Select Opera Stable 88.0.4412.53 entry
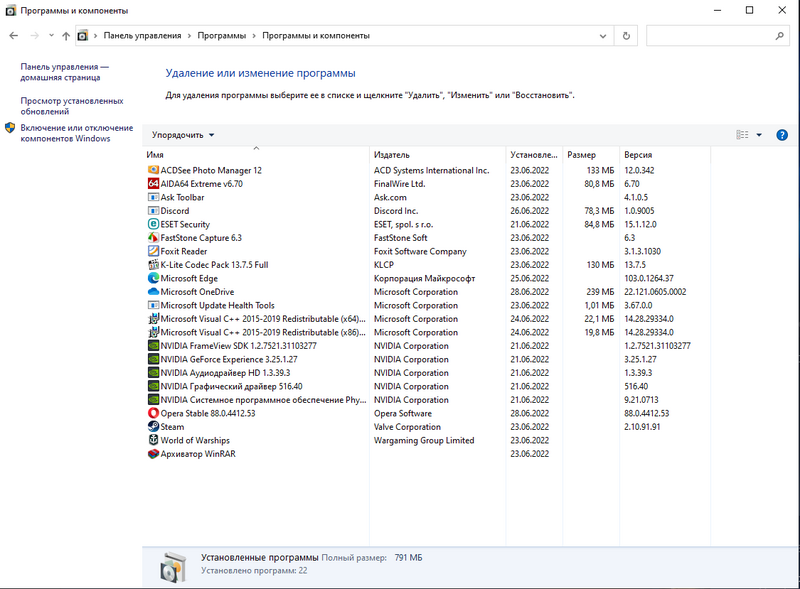The height and width of the screenshot is (589, 800). [208, 413]
